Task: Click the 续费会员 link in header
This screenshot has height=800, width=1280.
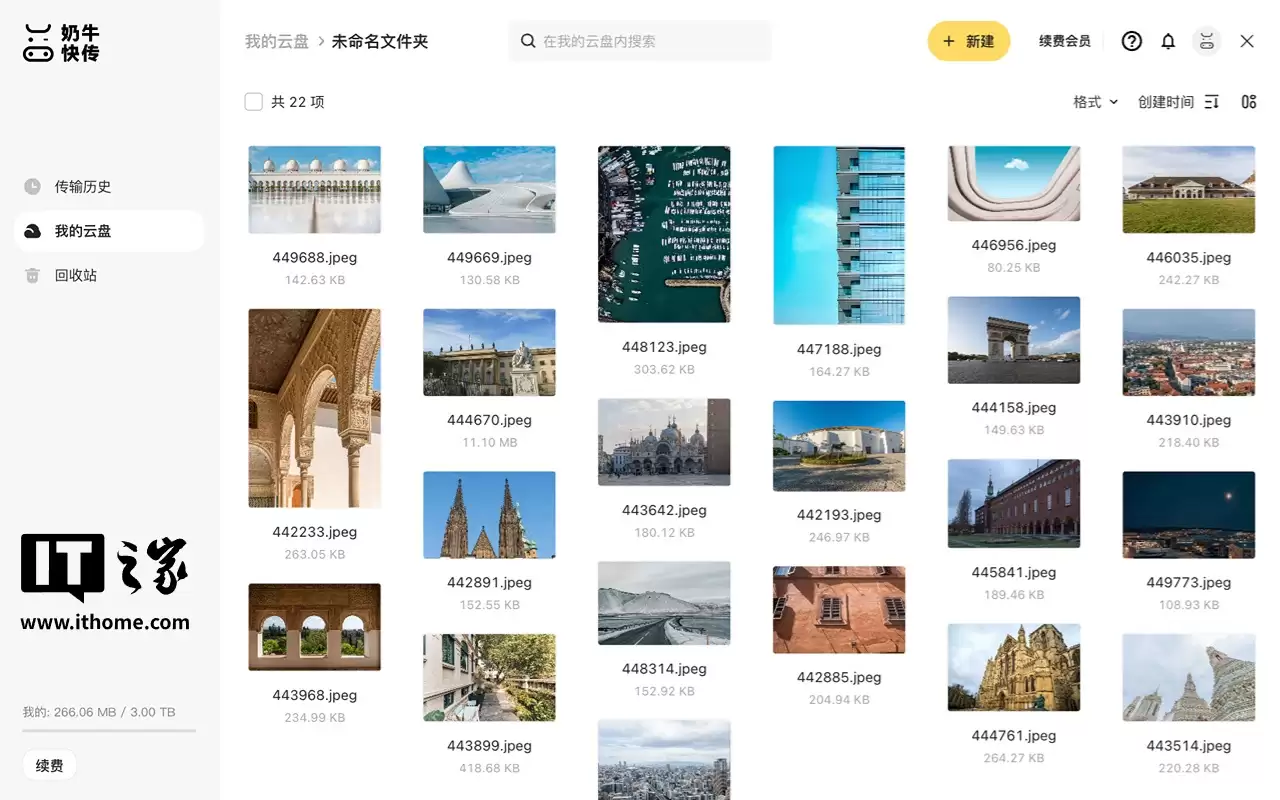Action: click(x=1064, y=41)
